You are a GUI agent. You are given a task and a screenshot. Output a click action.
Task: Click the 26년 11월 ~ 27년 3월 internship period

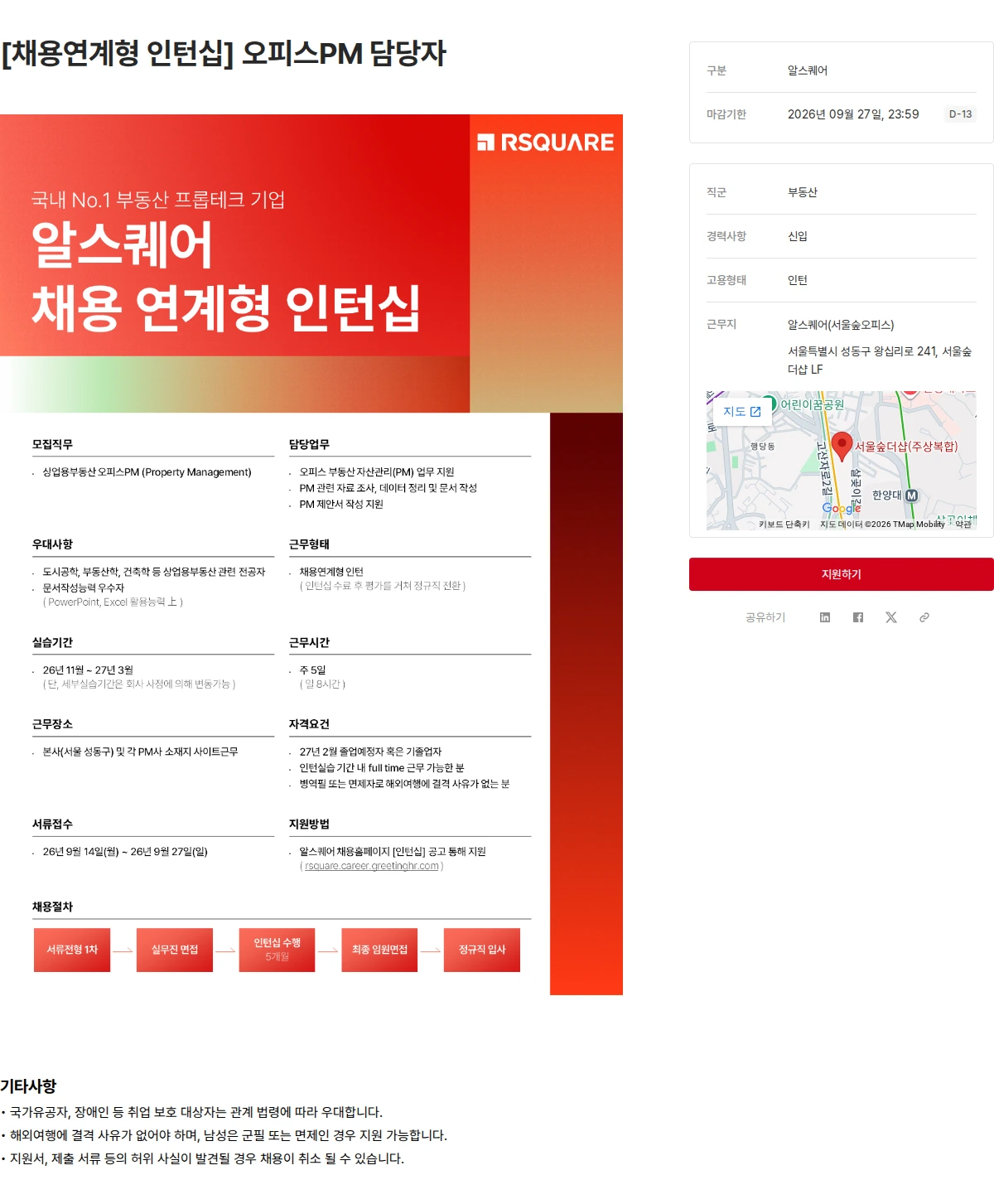88,670
